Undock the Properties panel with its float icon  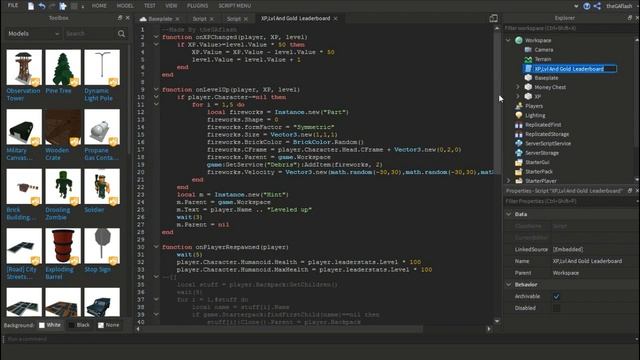coord(630,191)
